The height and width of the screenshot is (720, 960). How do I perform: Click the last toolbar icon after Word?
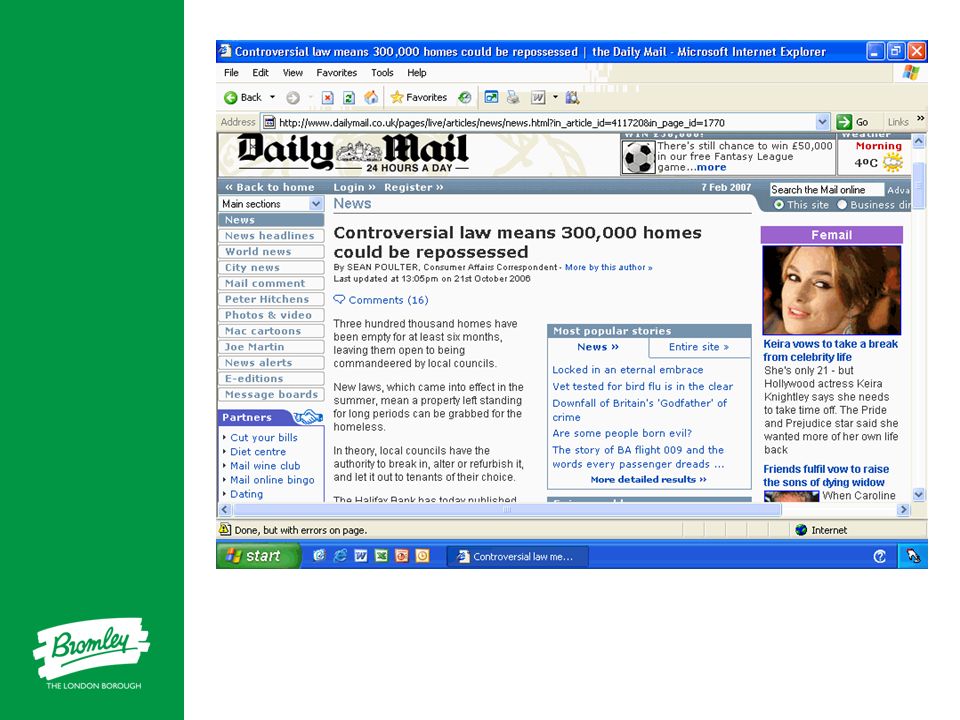coord(572,97)
